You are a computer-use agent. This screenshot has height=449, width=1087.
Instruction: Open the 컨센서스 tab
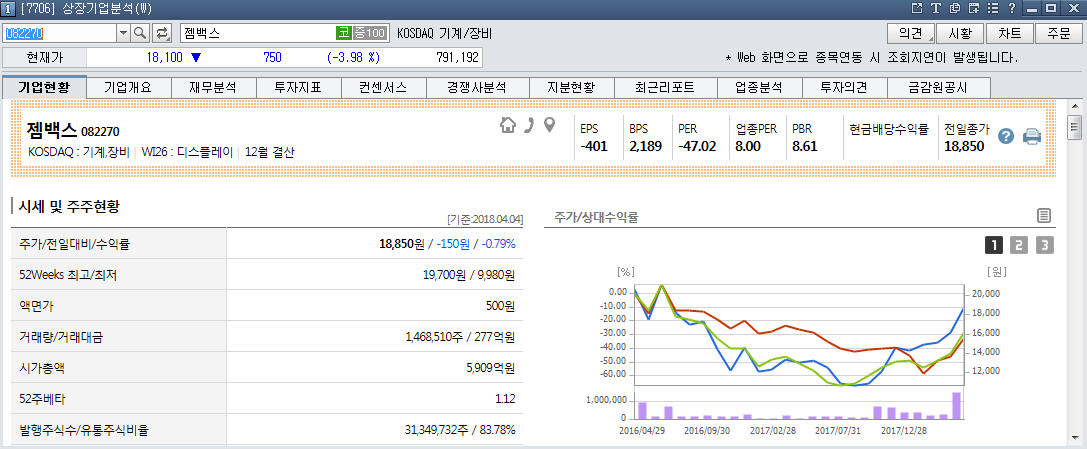click(x=382, y=87)
